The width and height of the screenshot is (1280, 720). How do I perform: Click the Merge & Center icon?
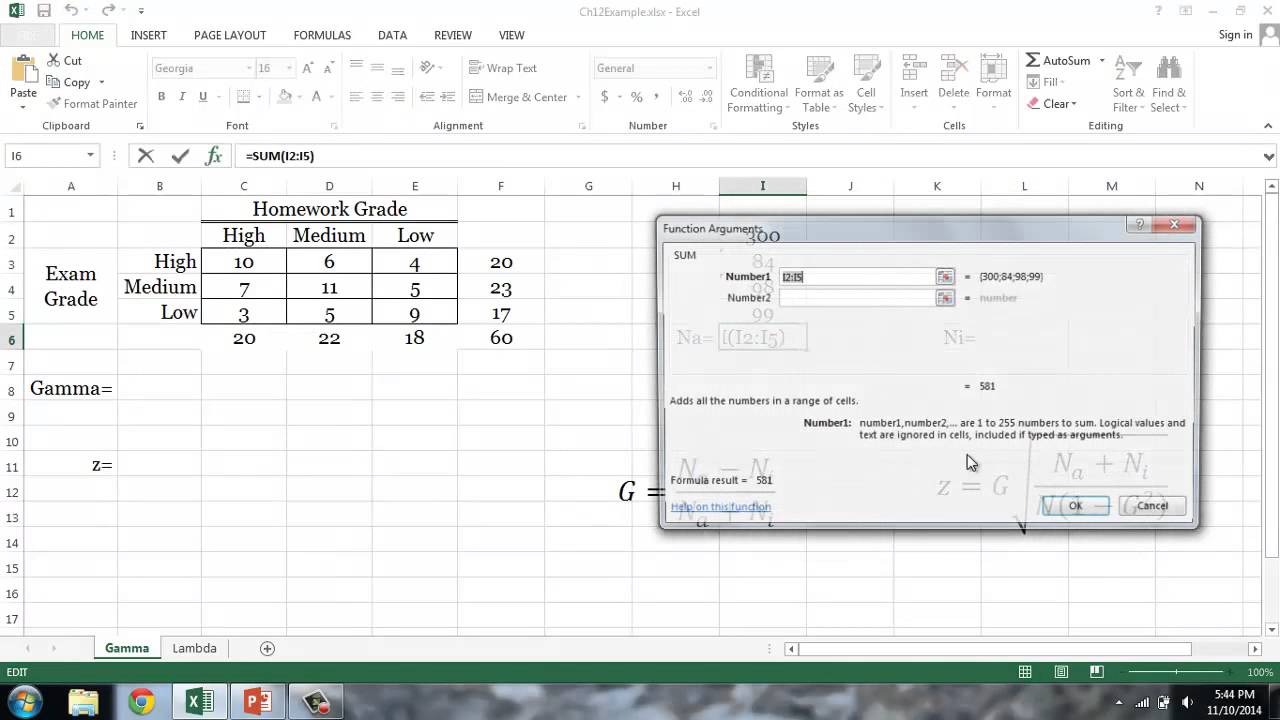475,97
